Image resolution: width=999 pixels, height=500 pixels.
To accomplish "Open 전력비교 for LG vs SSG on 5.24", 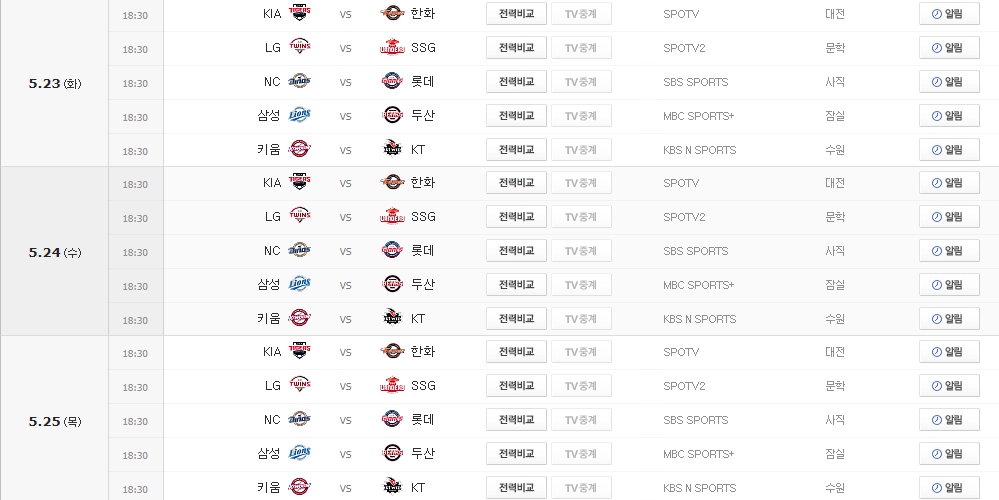I will coord(516,217).
